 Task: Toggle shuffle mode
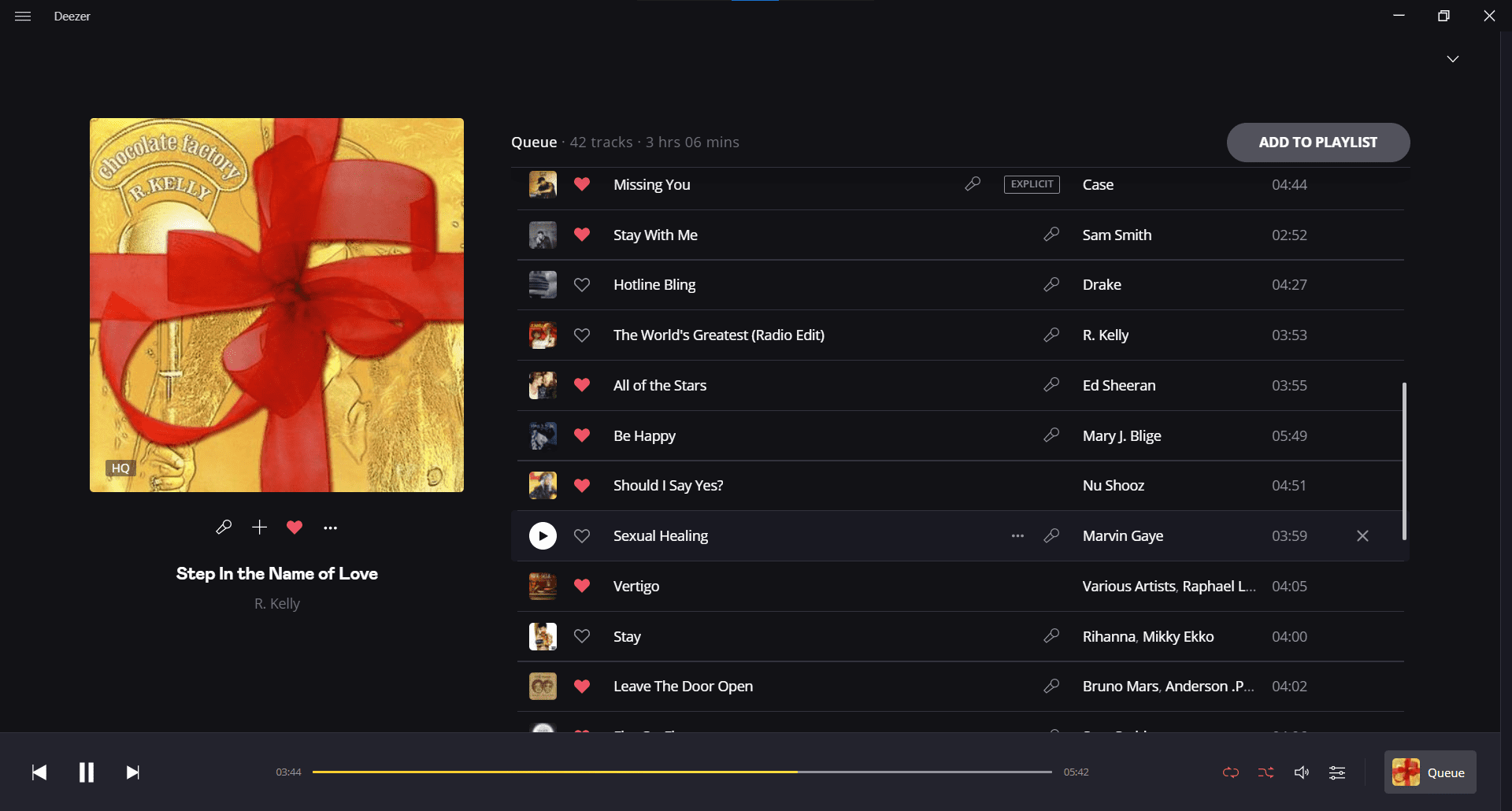click(x=1266, y=772)
